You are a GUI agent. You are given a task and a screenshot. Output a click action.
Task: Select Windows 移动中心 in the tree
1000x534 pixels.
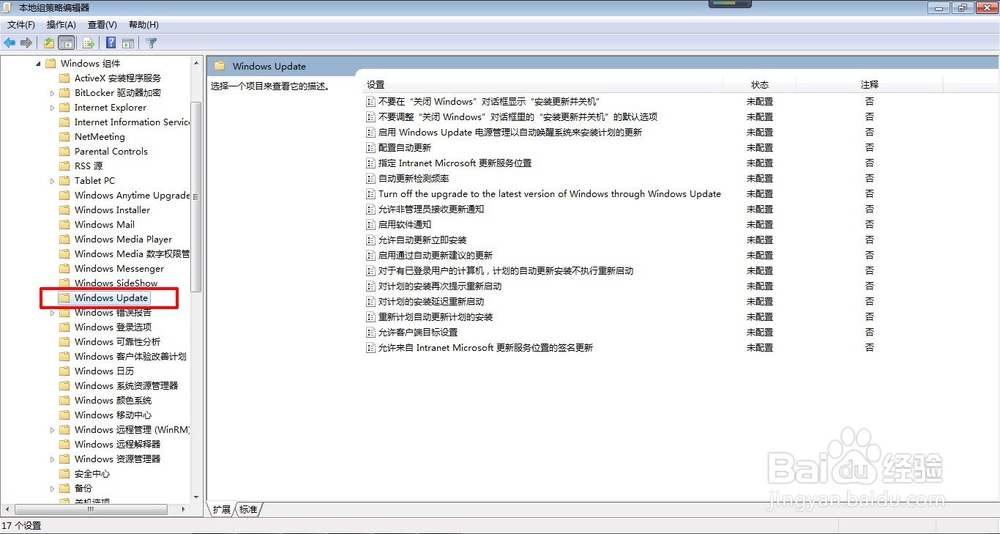pos(113,415)
